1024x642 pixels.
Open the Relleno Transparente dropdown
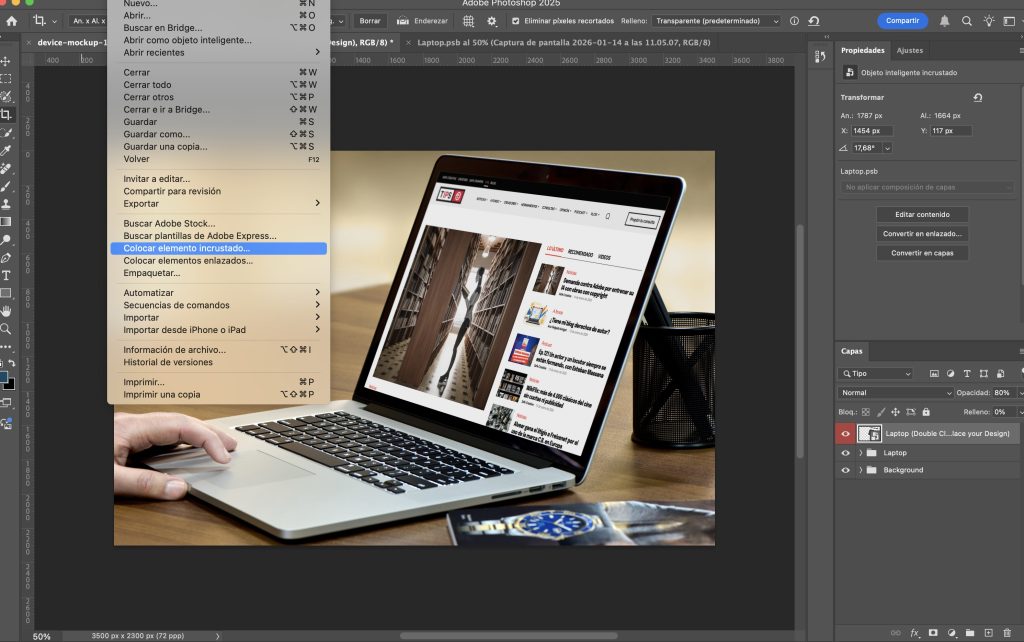[x=717, y=20]
